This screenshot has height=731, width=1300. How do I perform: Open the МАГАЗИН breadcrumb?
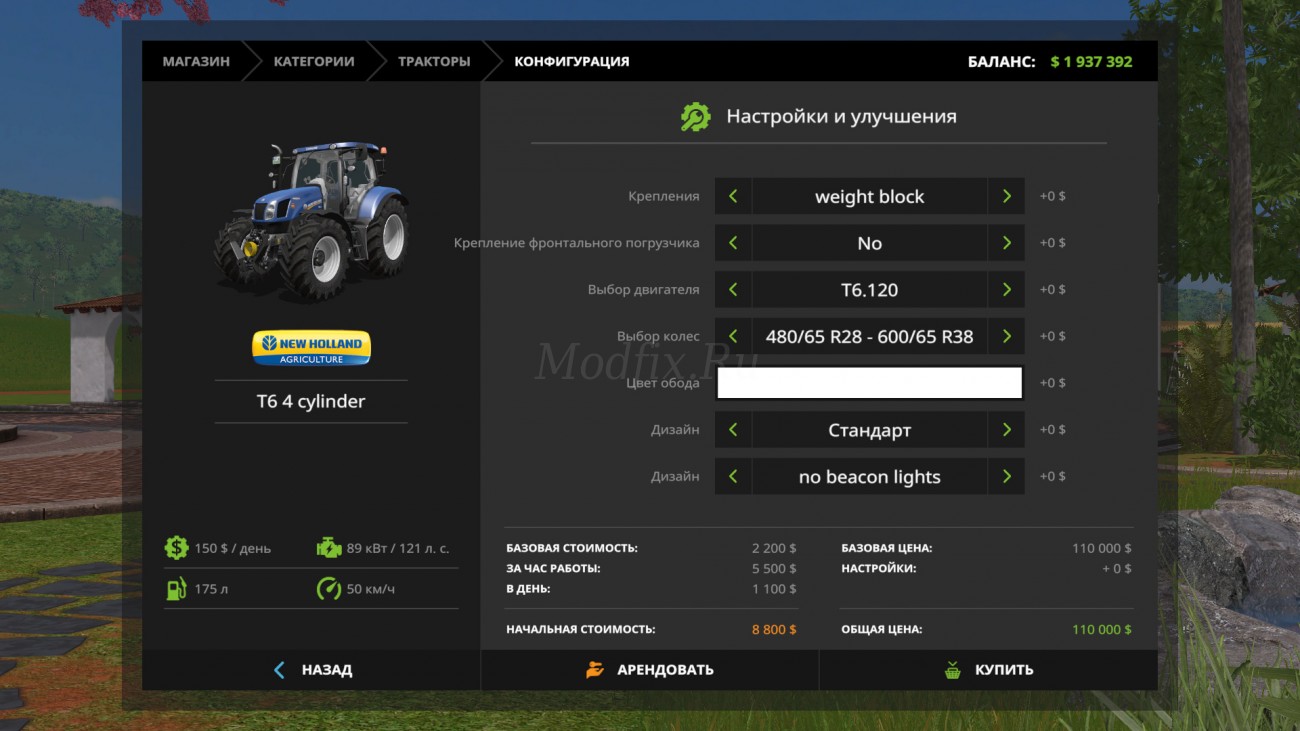pyautogui.click(x=196, y=61)
